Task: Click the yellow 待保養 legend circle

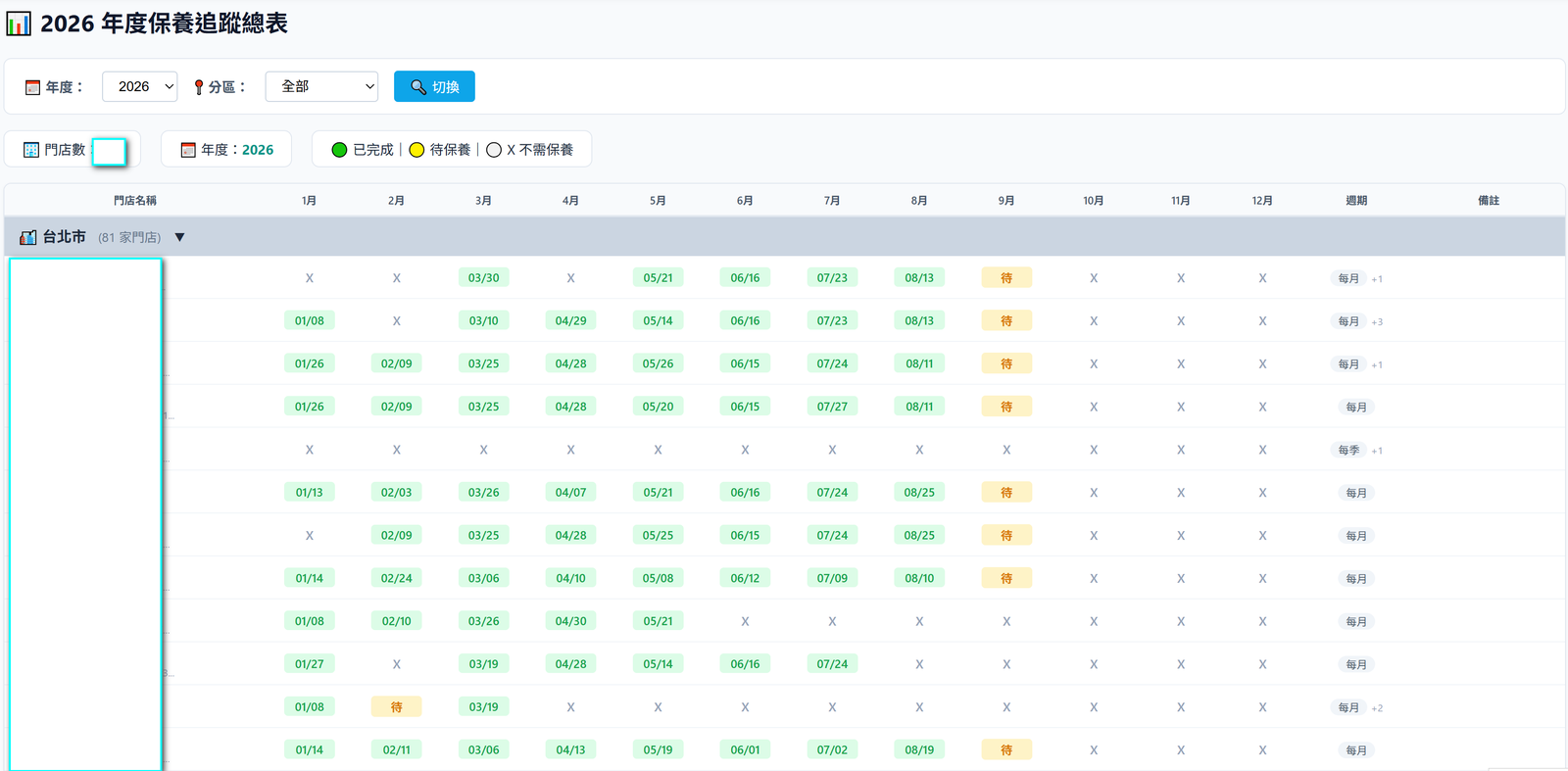Action: 416,150
